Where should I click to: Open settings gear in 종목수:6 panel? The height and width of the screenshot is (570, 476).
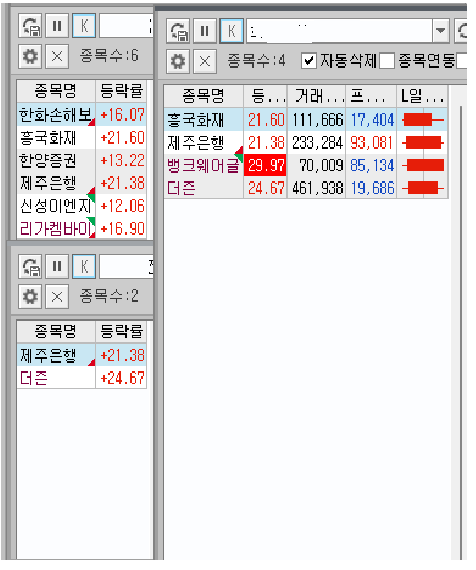pos(30,56)
